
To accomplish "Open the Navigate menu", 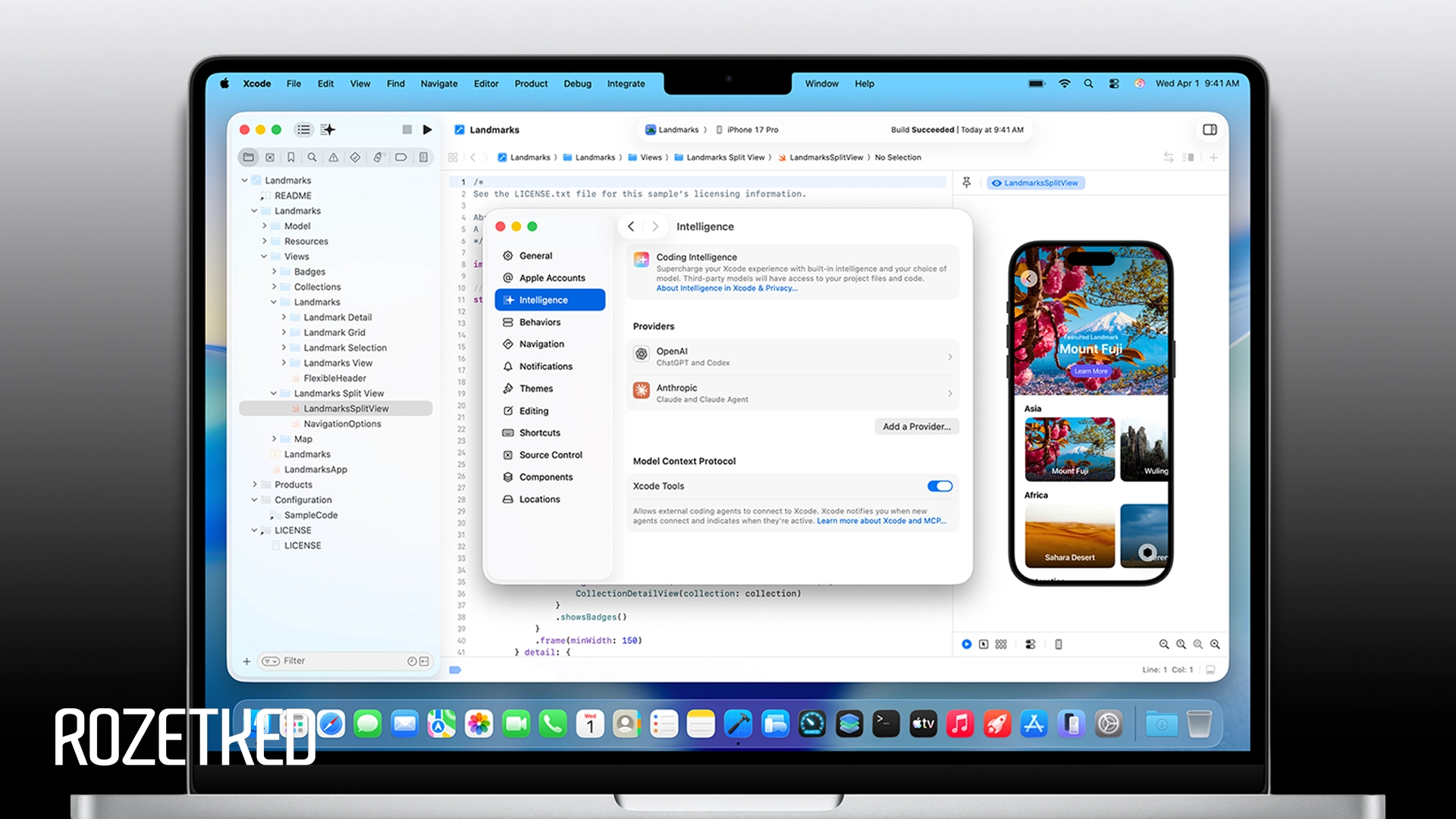I will click(438, 83).
